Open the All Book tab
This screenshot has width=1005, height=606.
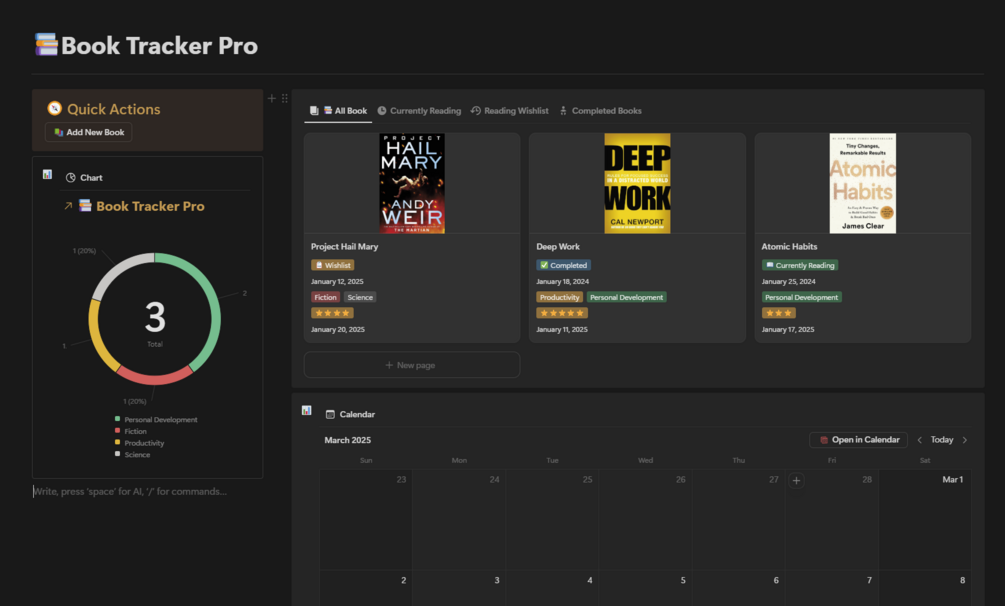pyautogui.click(x=338, y=111)
